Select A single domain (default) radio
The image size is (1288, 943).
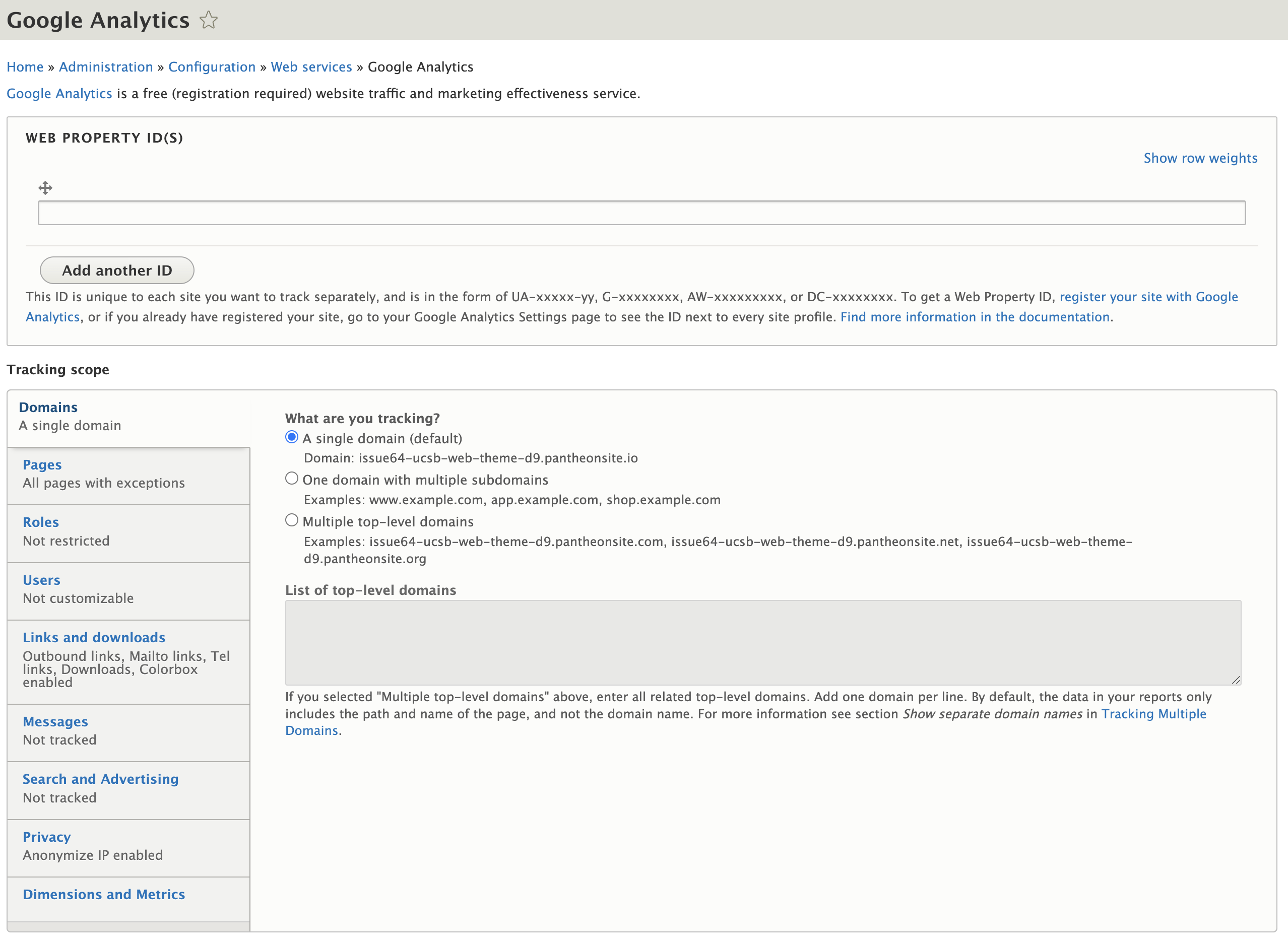(292, 437)
